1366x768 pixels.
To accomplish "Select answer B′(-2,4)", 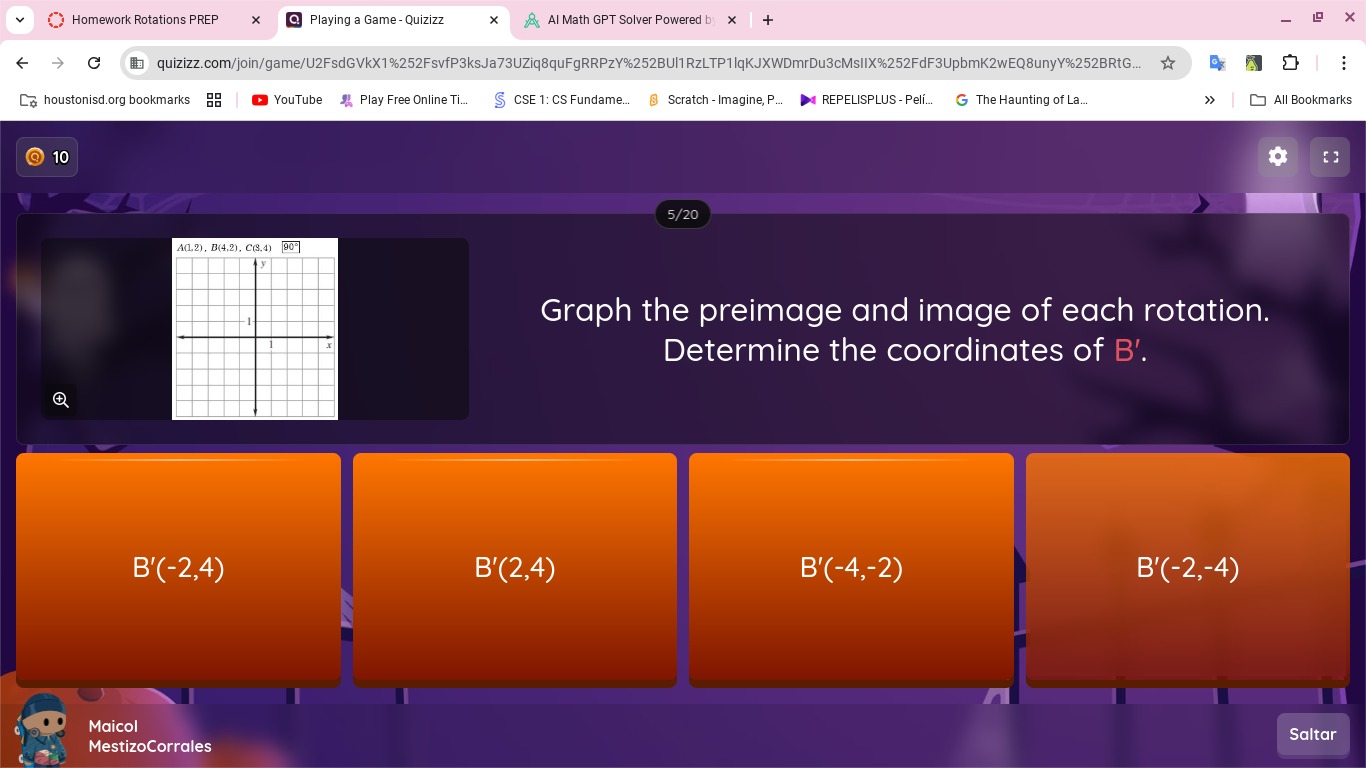I will pos(178,568).
